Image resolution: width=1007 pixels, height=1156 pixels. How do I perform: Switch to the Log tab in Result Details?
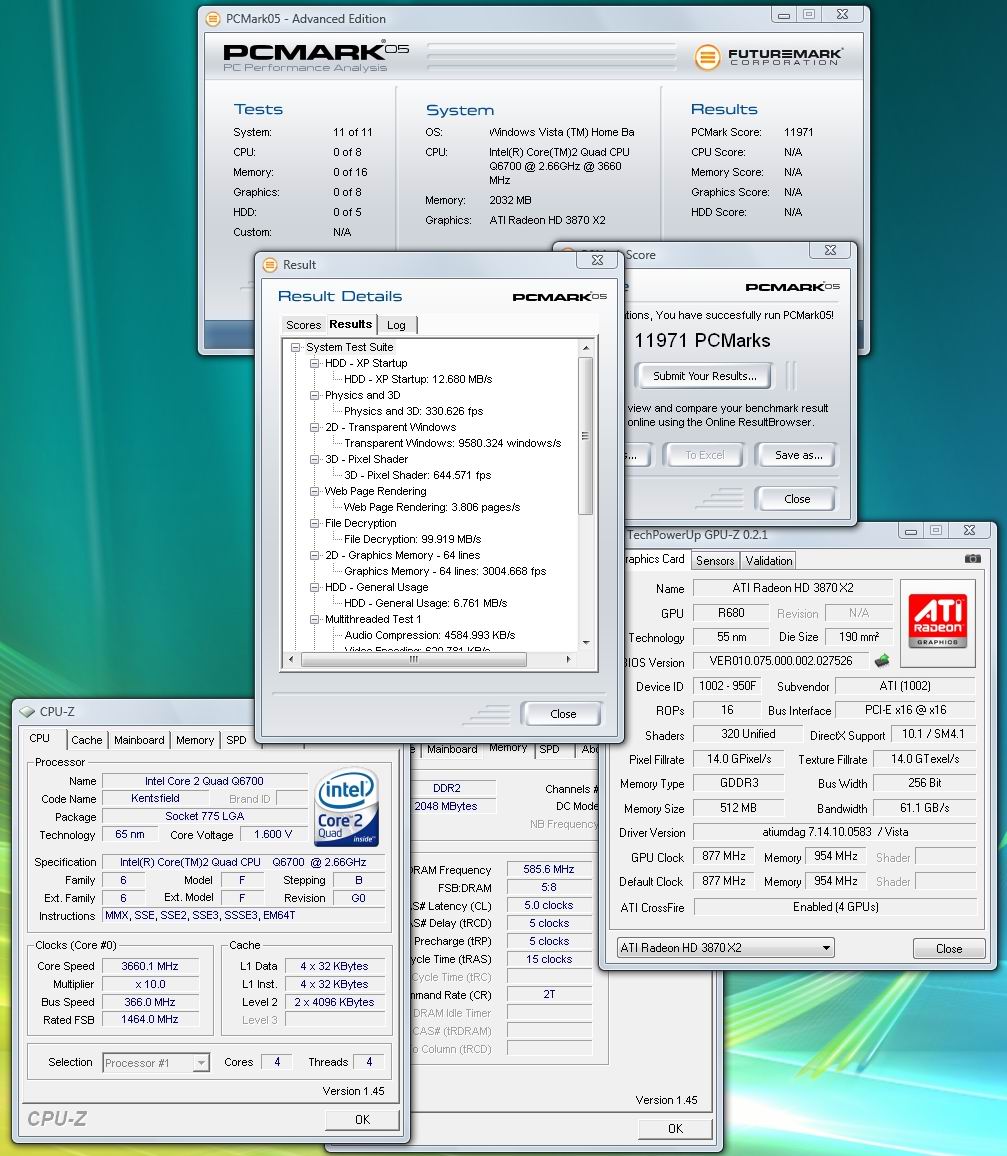397,325
